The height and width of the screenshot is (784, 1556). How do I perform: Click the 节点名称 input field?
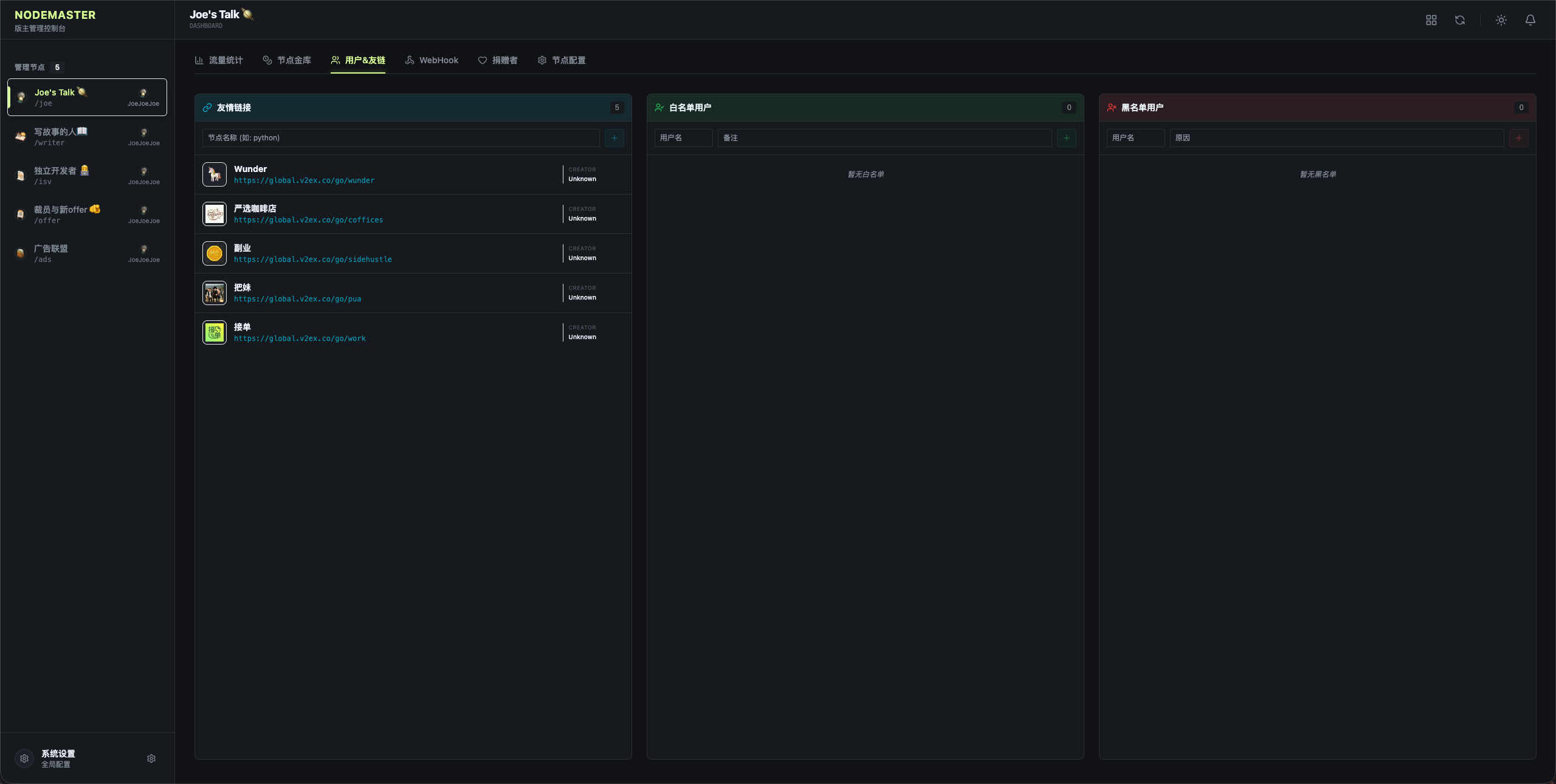click(x=401, y=138)
